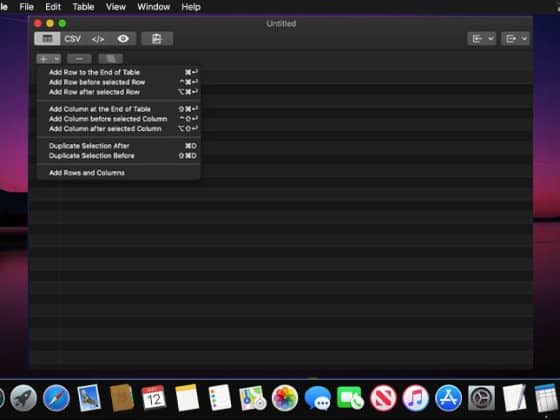Open the paper-and-pen app icon in Dock
The width and height of the screenshot is (560, 420).
[x=514, y=398]
